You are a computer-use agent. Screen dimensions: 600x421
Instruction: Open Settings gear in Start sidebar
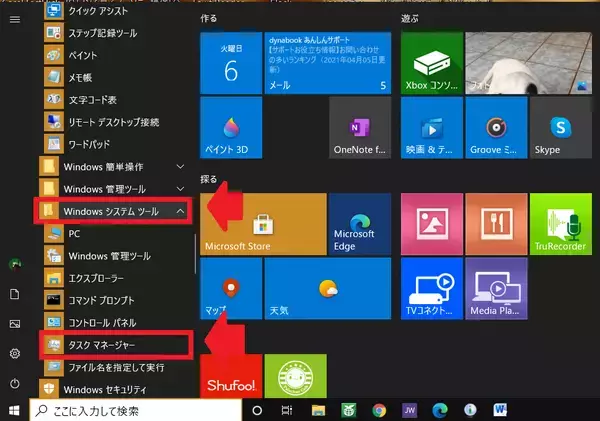(x=15, y=354)
